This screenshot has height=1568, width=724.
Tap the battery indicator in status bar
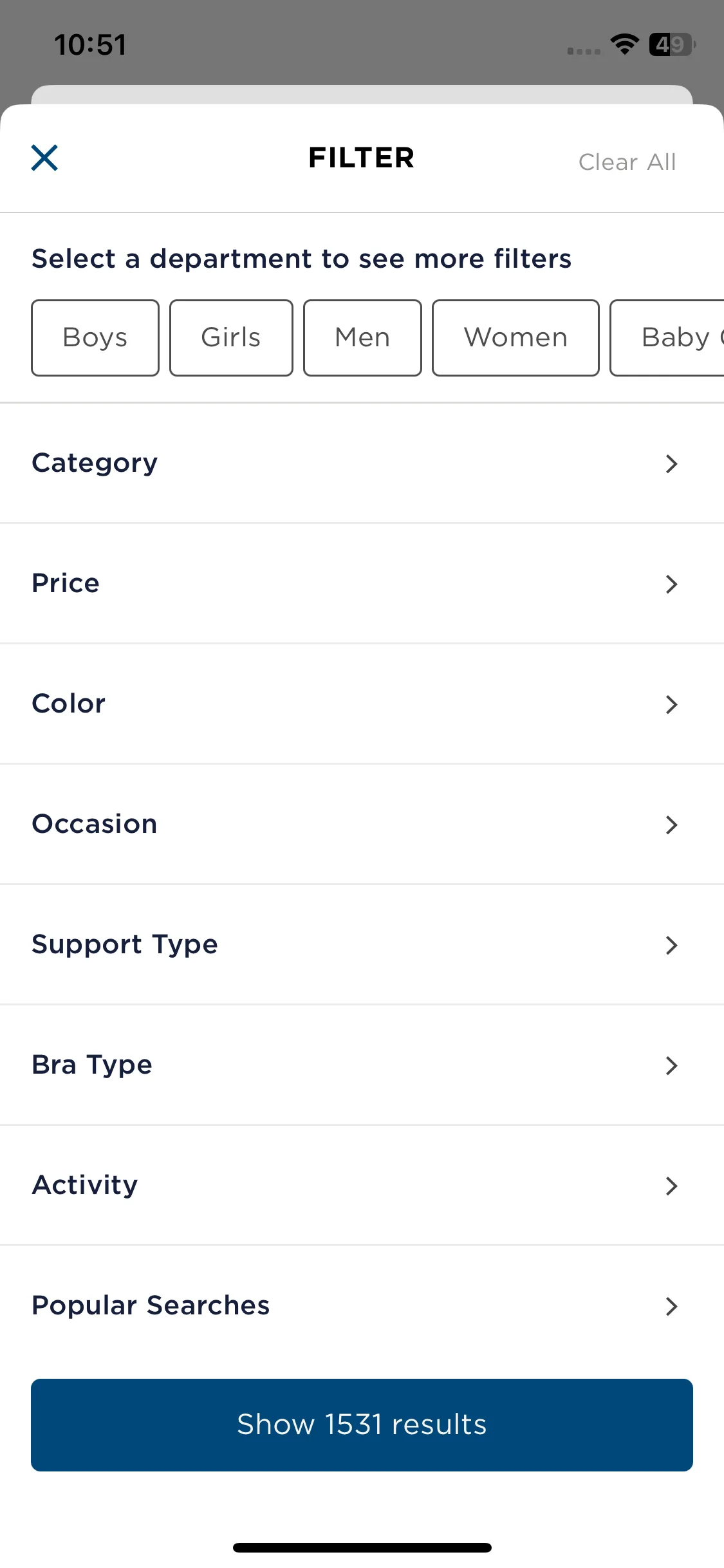pyautogui.click(x=672, y=44)
